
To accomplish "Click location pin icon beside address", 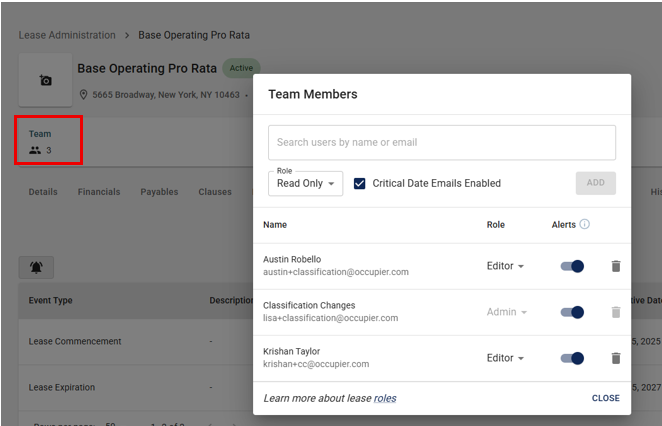I will click(x=84, y=95).
